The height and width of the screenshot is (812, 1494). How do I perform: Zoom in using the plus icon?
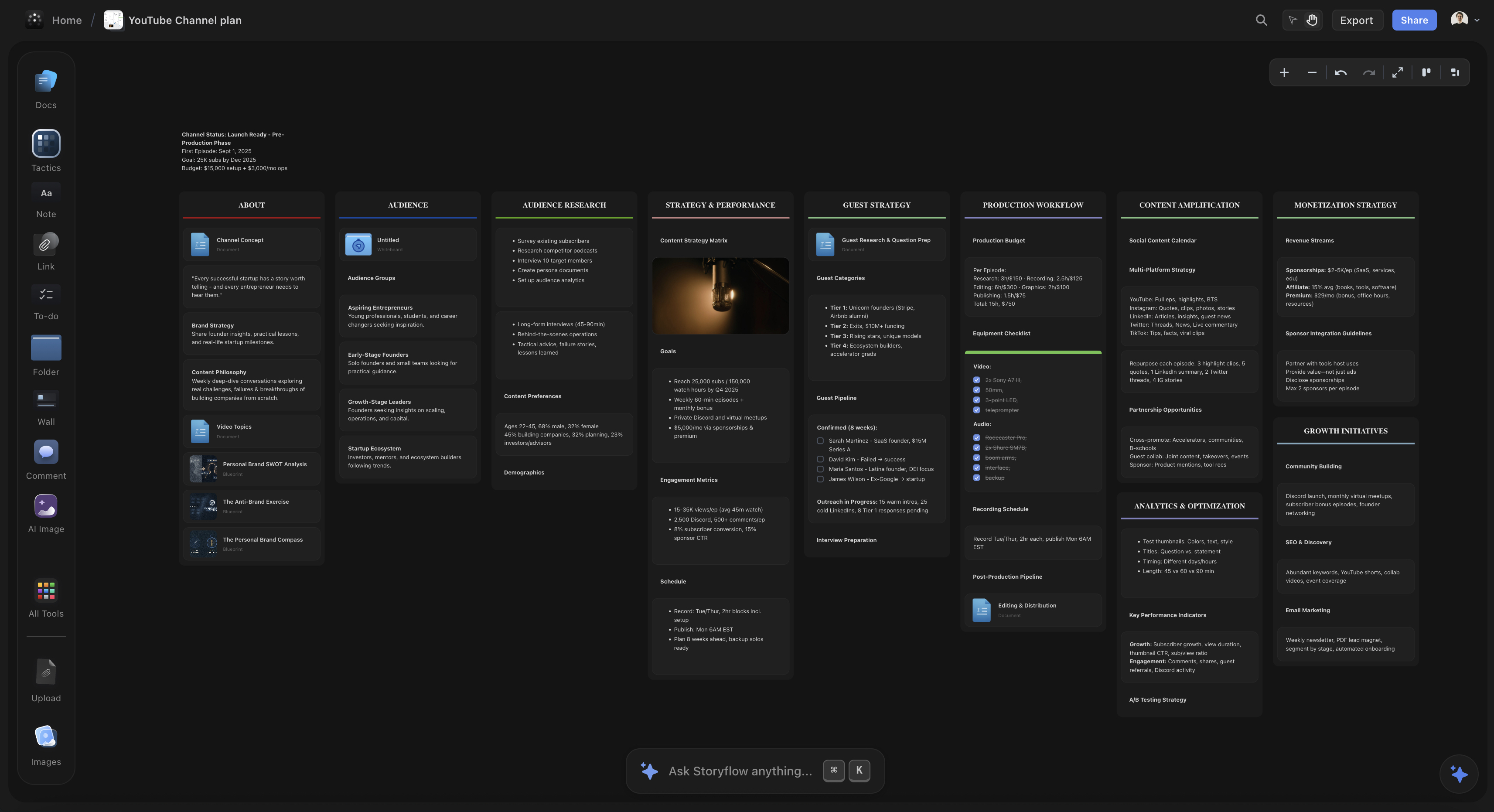pyautogui.click(x=1284, y=72)
